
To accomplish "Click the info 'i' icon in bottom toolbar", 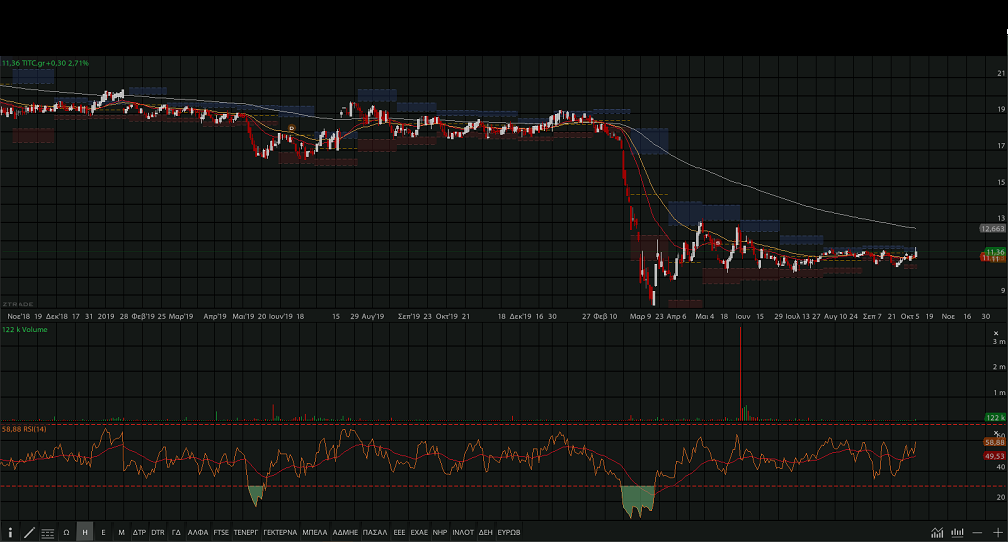I will [x=10, y=533].
